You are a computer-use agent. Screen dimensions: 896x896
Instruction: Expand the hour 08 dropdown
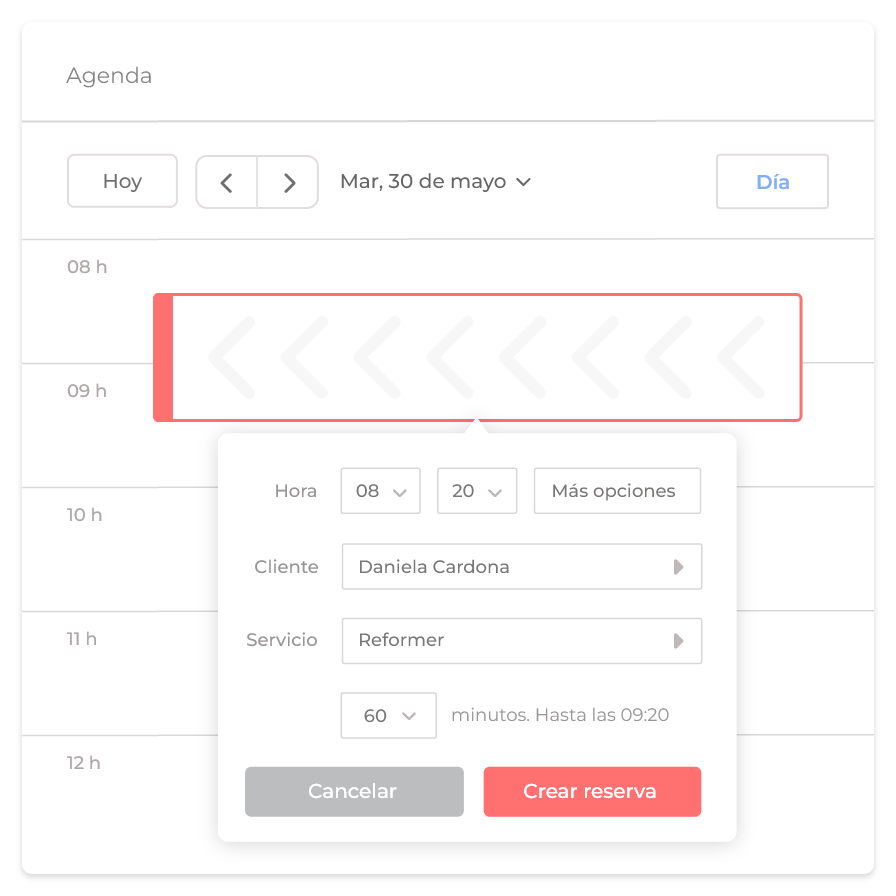coord(380,491)
